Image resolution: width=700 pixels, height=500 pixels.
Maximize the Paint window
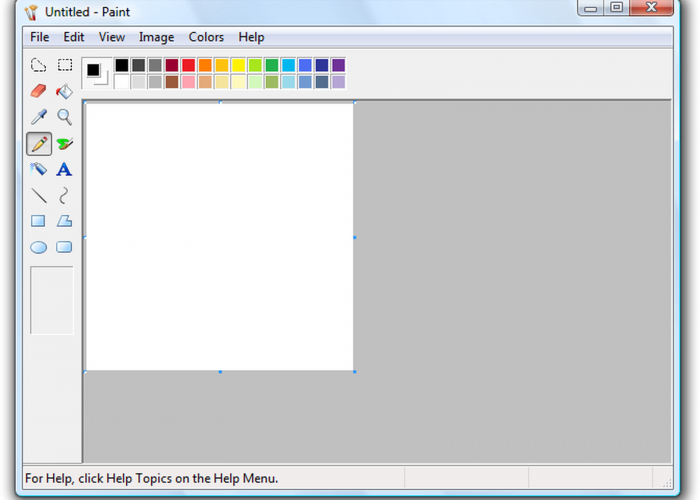pos(617,8)
